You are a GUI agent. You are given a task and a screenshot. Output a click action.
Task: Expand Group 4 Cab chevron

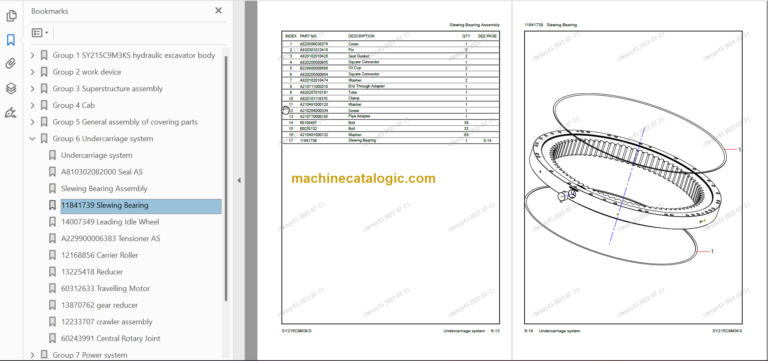(x=32, y=105)
